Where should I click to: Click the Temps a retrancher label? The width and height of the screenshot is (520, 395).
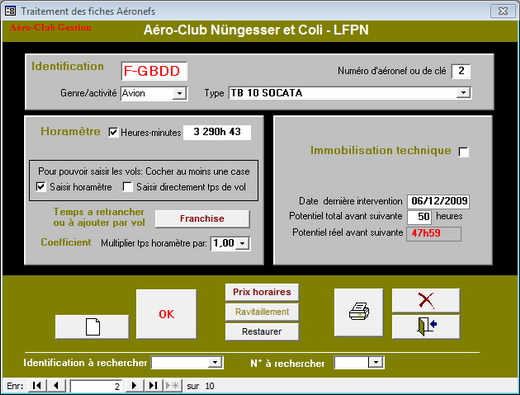point(99,217)
